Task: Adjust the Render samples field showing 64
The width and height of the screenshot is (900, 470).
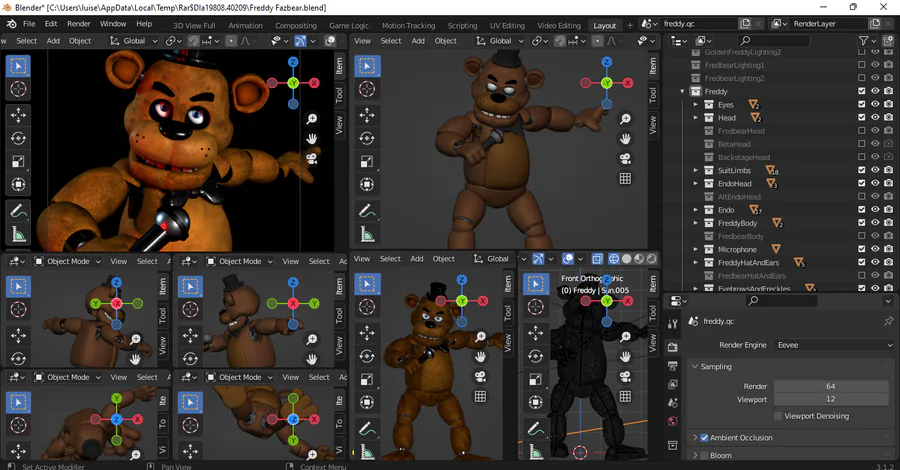Action: coord(831,386)
